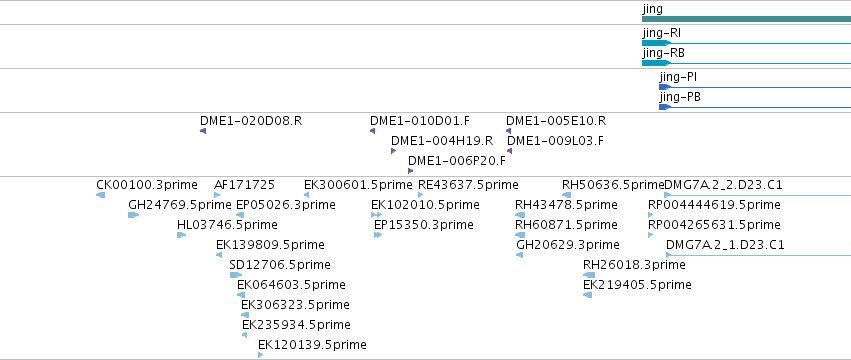
Task: Select the EK139809.5prime EST glyph
Action: (219, 255)
